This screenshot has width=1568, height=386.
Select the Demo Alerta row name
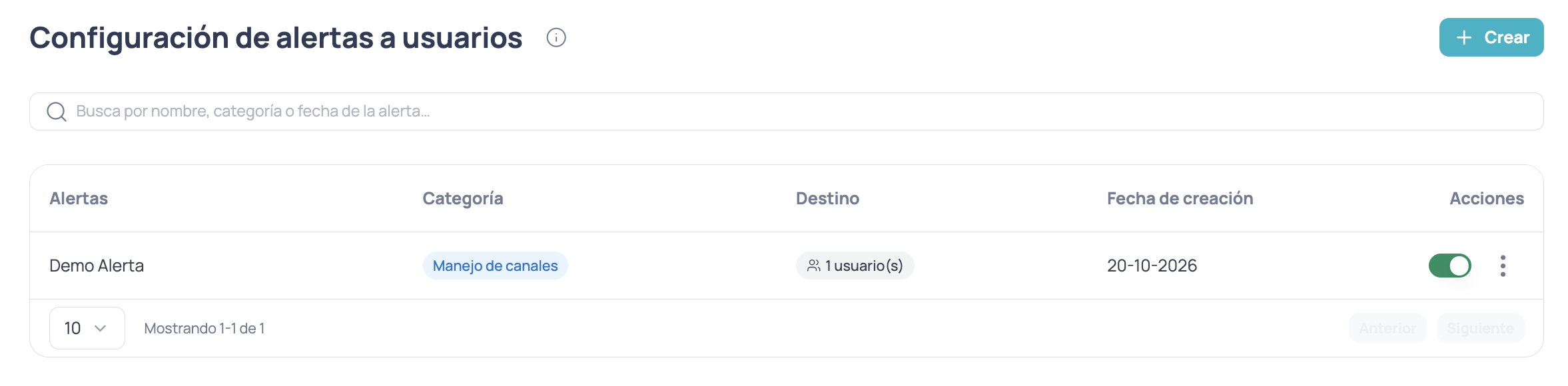click(x=97, y=266)
